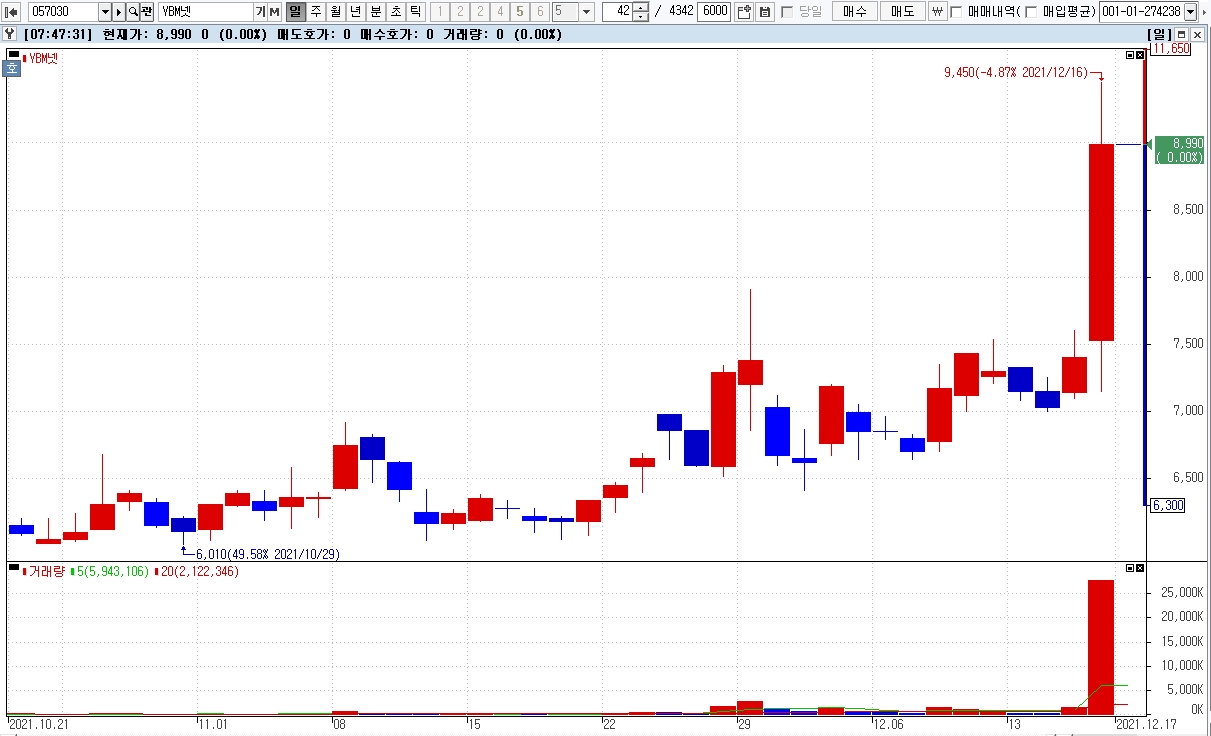Click the go-to-first arrow icon beside the stock code
This screenshot has height=736, width=1211.
(x=13, y=12)
